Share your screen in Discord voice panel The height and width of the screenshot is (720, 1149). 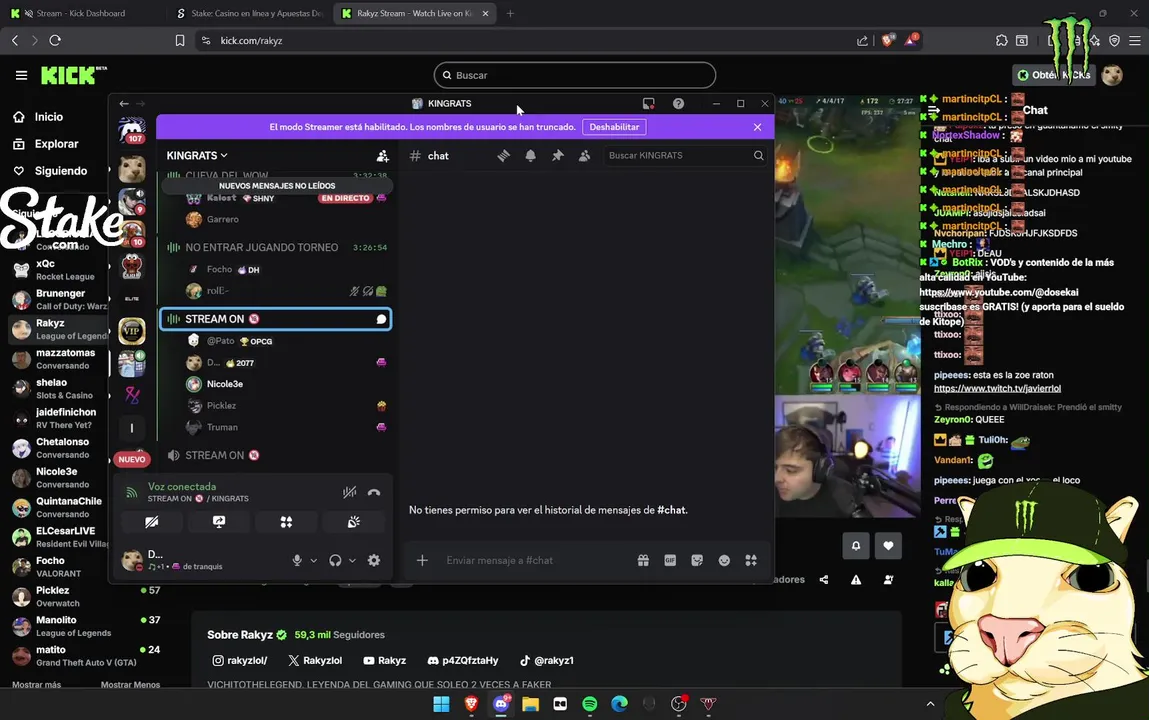click(219, 522)
